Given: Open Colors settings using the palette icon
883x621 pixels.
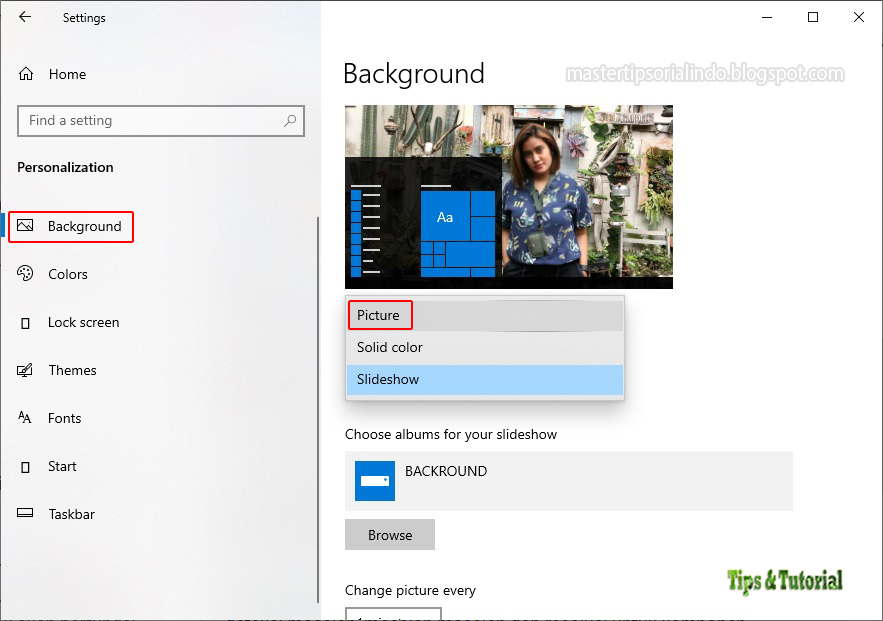Looking at the screenshot, I should (27, 274).
